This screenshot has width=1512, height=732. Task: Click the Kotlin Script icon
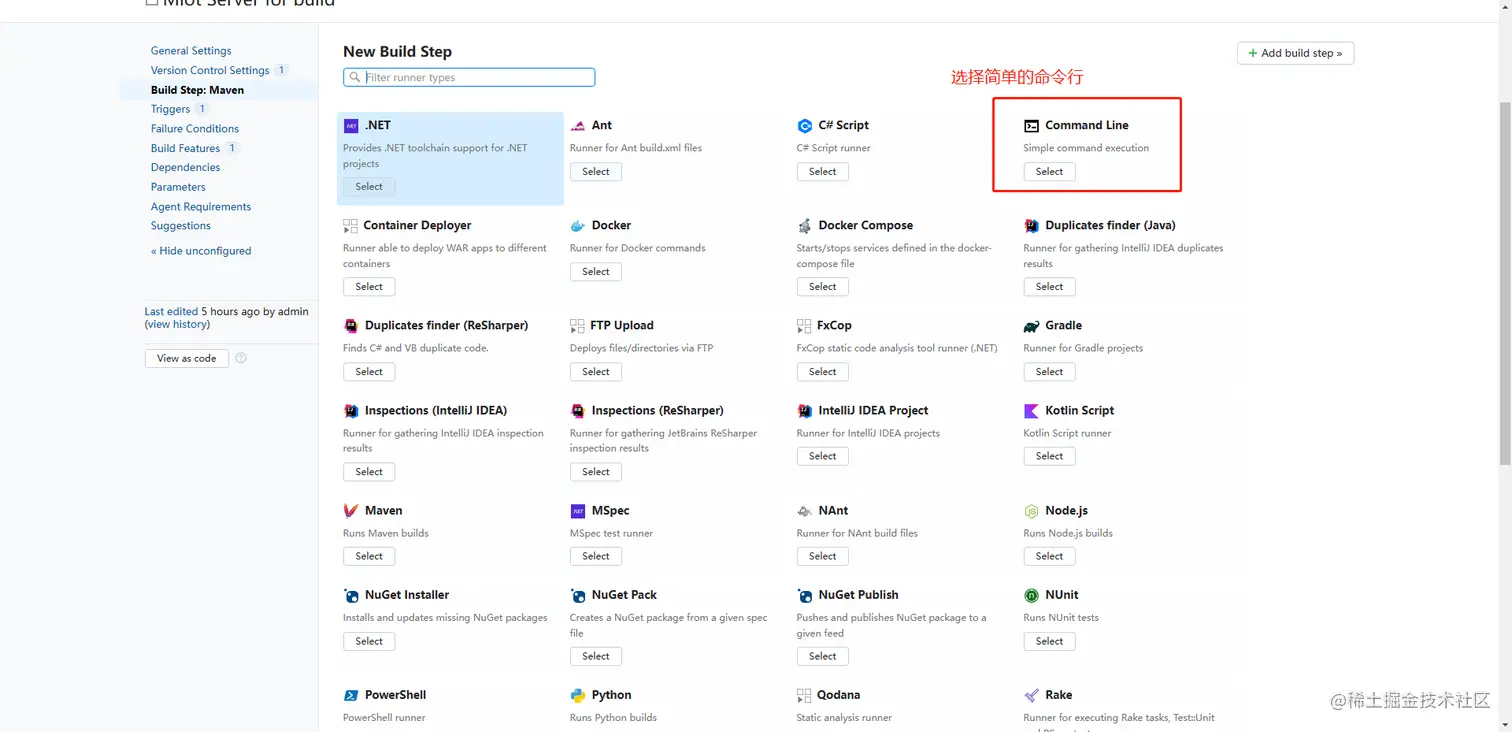pyautogui.click(x=1031, y=411)
